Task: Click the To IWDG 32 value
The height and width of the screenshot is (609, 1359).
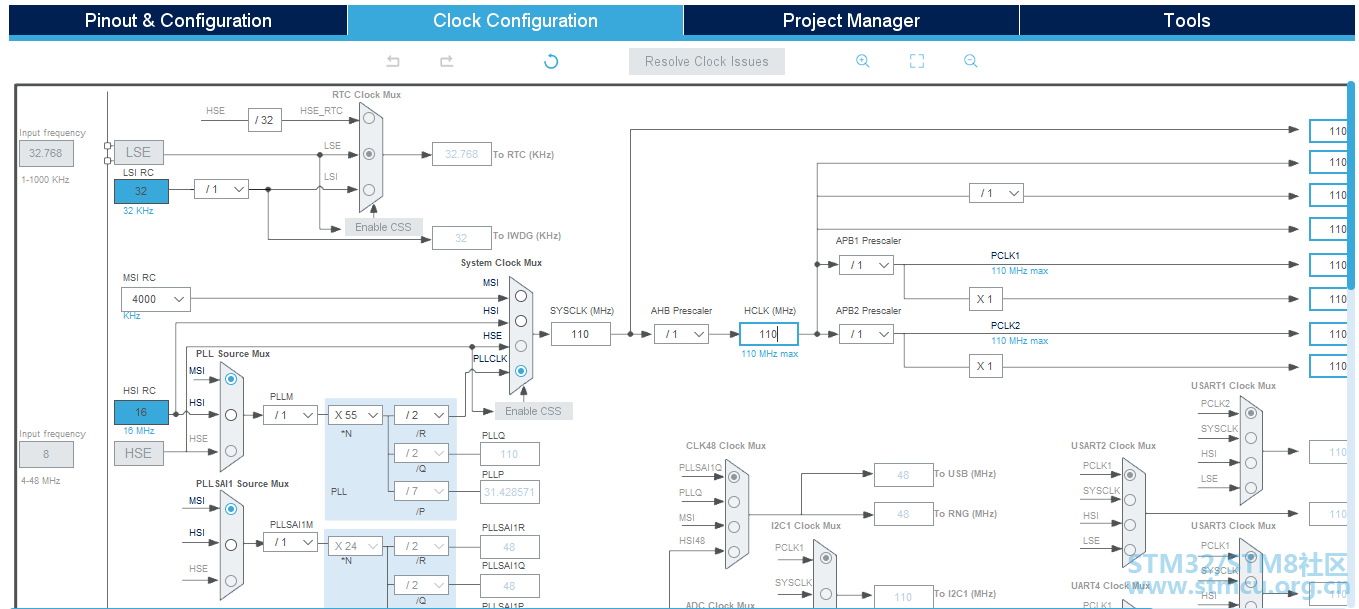Action: 461,238
